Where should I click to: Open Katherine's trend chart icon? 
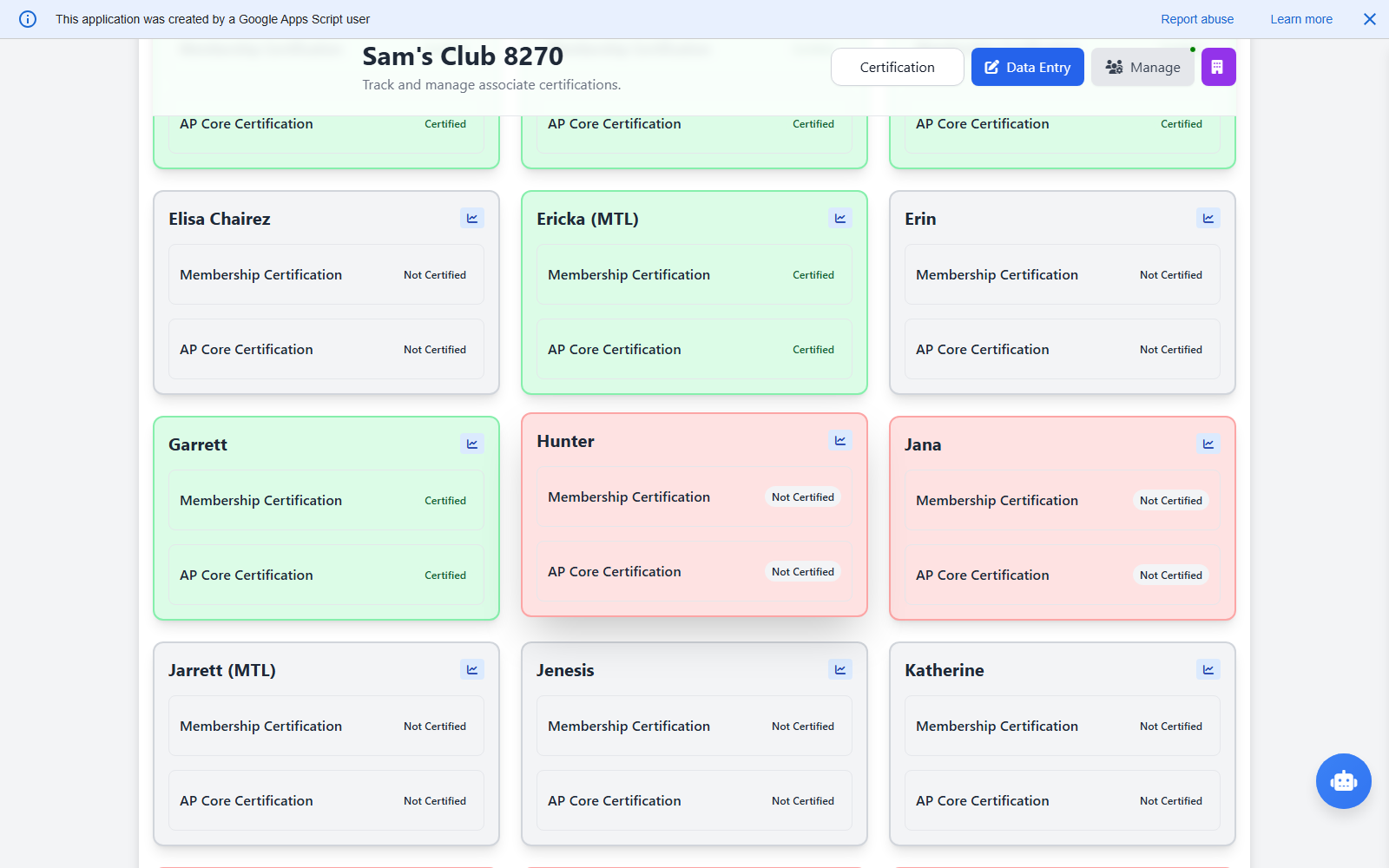(1208, 669)
